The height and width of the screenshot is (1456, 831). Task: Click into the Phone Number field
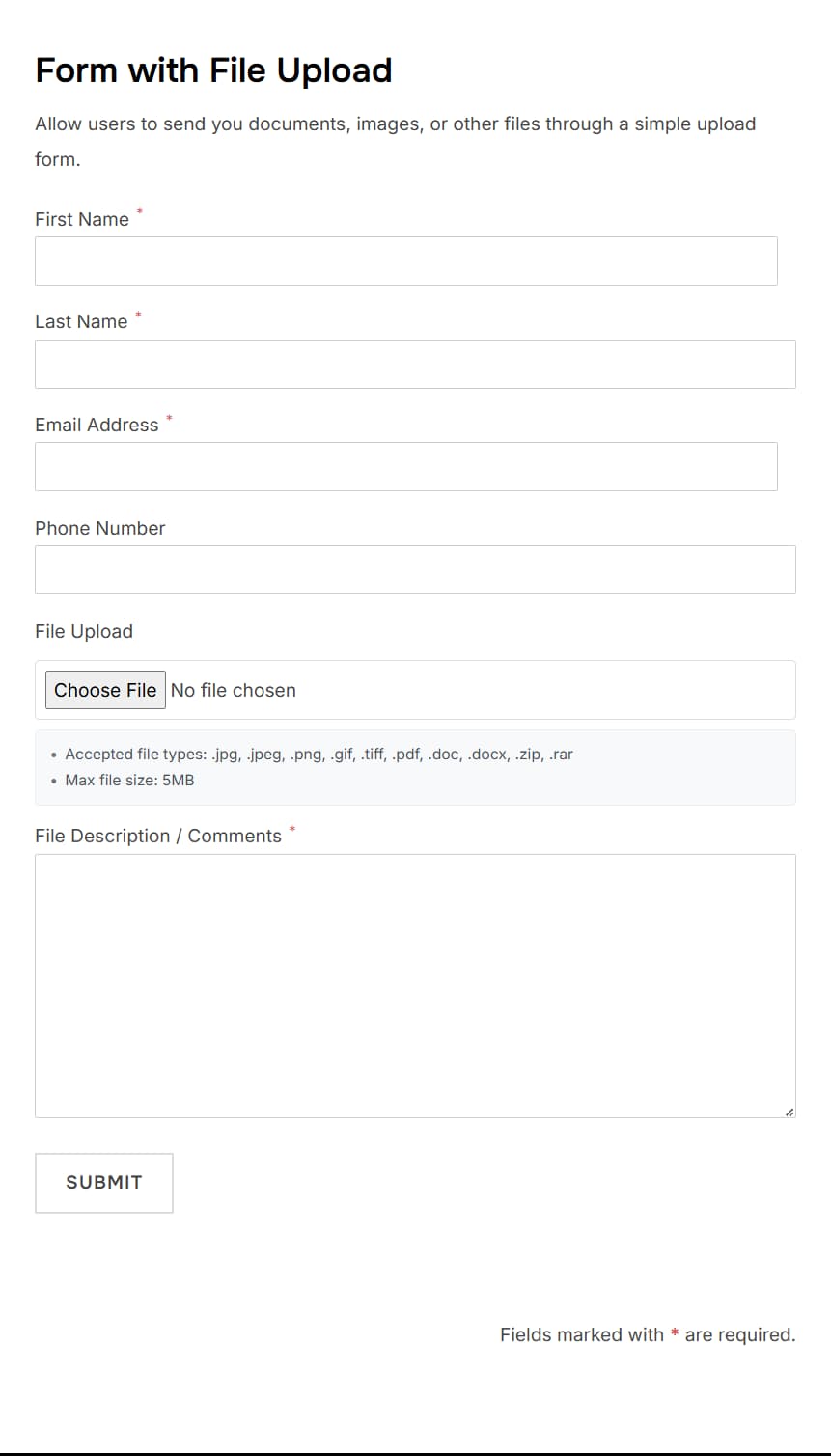[415, 569]
